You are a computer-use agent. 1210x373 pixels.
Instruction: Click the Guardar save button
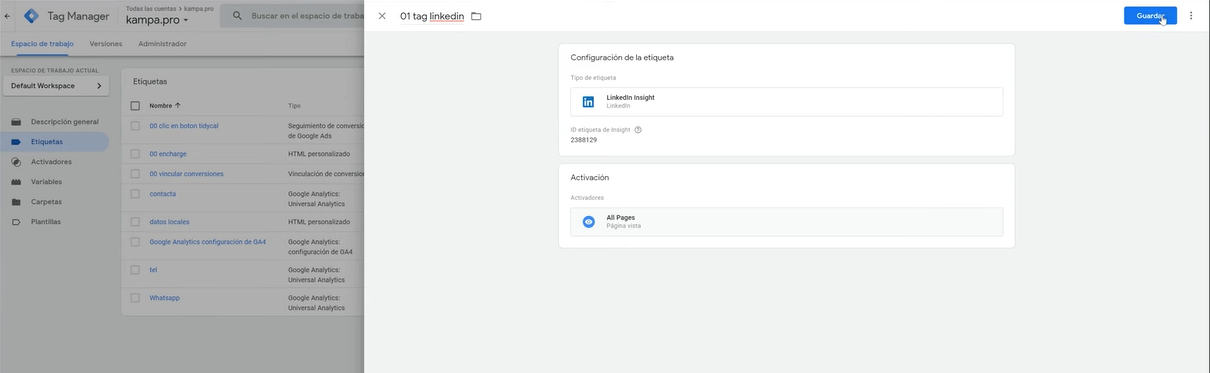pos(1150,16)
